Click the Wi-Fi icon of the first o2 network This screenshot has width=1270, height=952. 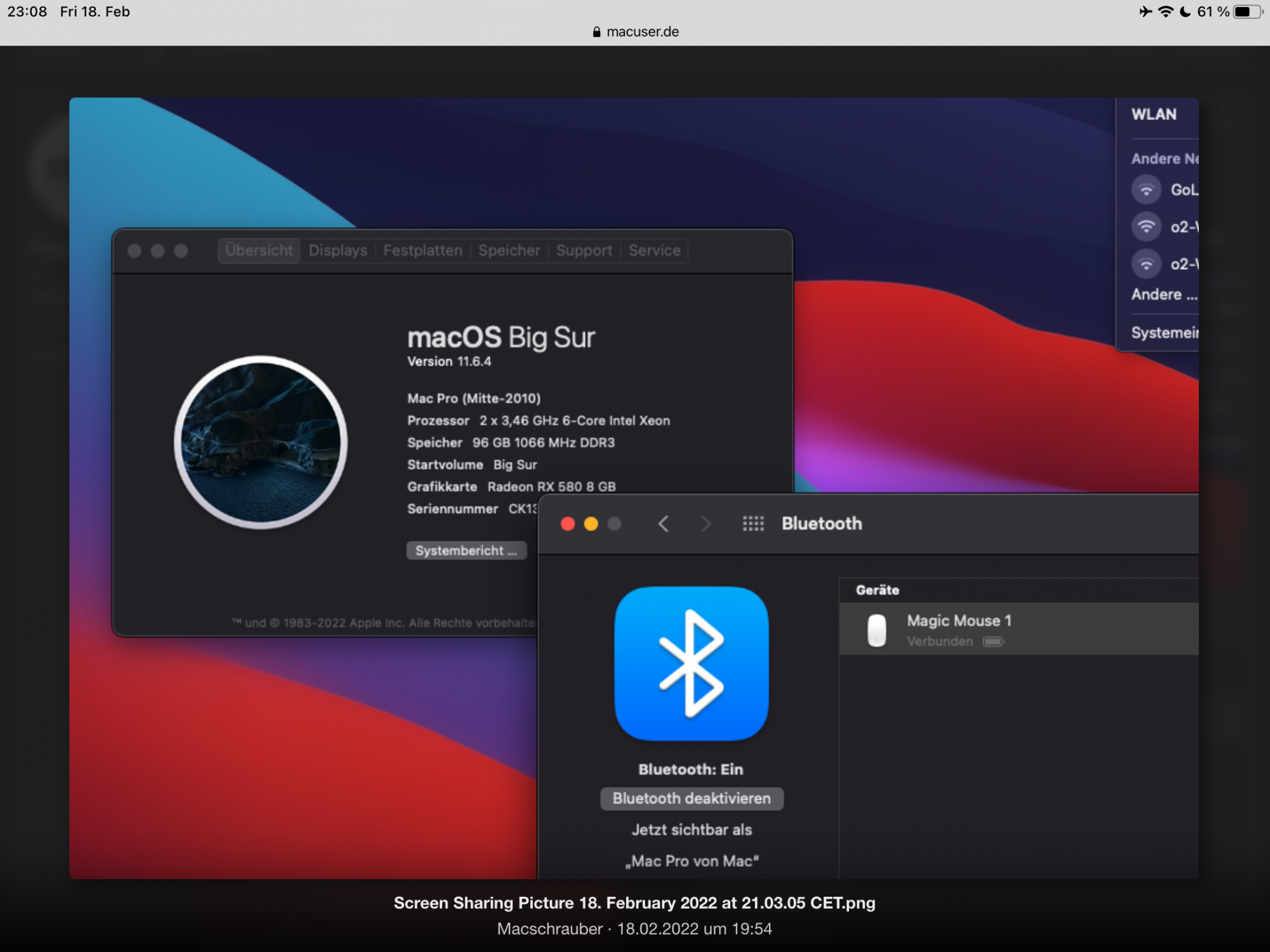tap(1146, 227)
